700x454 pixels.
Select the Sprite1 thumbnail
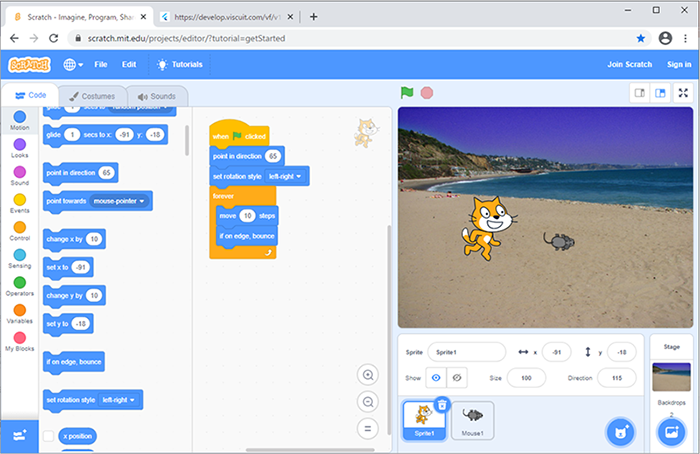[424, 421]
